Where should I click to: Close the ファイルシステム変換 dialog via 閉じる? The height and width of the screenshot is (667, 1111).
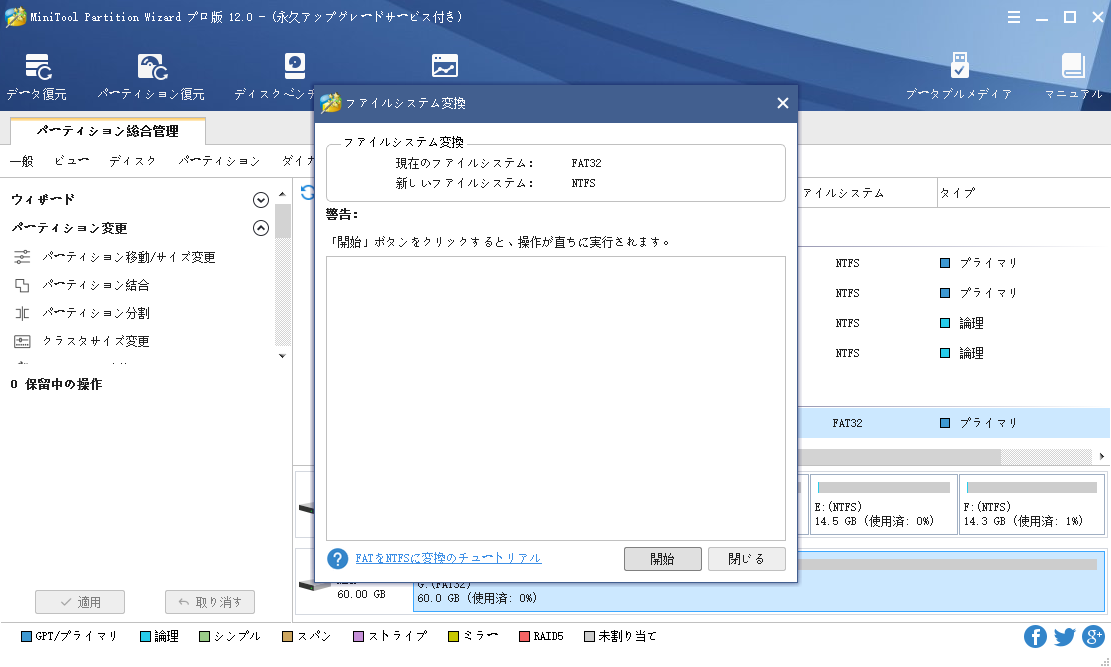(746, 559)
